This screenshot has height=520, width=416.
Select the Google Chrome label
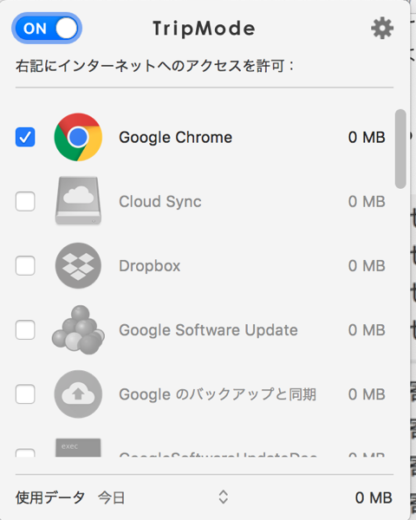pos(175,137)
